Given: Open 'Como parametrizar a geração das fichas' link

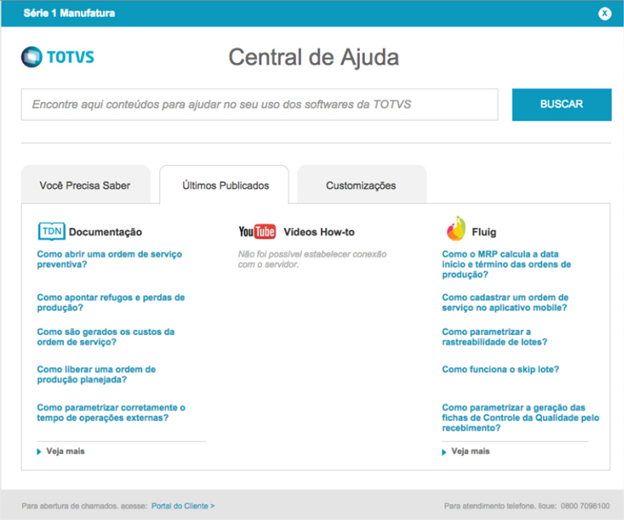Looking at the screenshot, I should [521, 418].
